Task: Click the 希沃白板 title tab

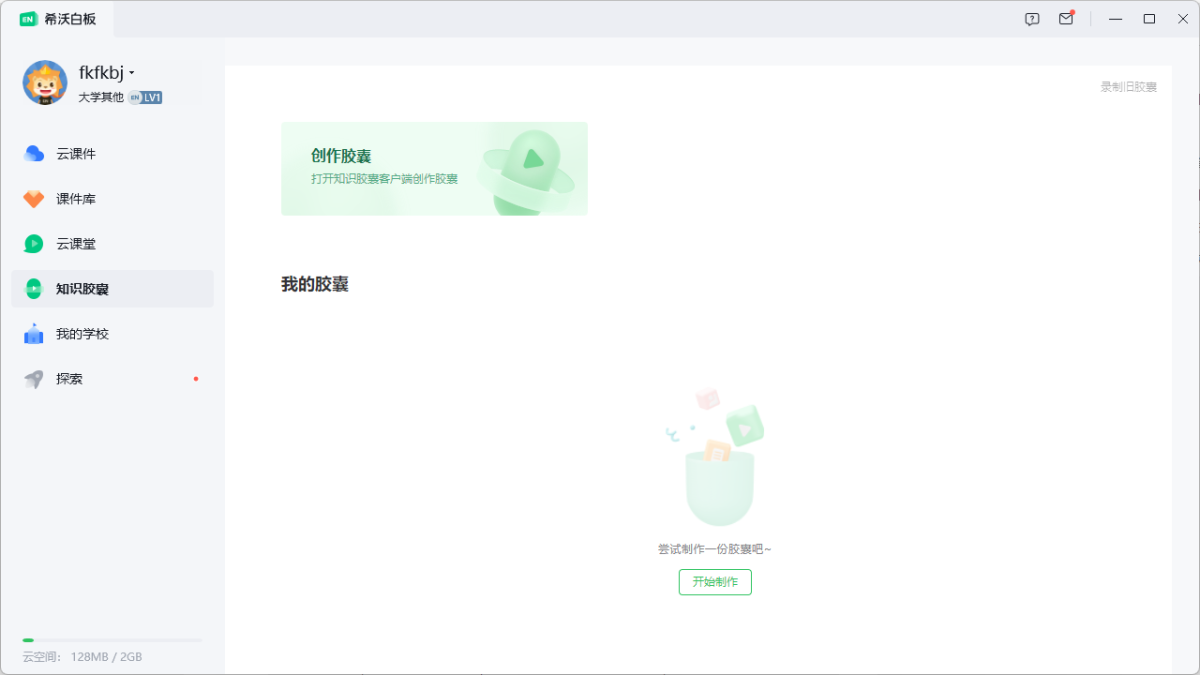Action: click(x=58, y=19)
